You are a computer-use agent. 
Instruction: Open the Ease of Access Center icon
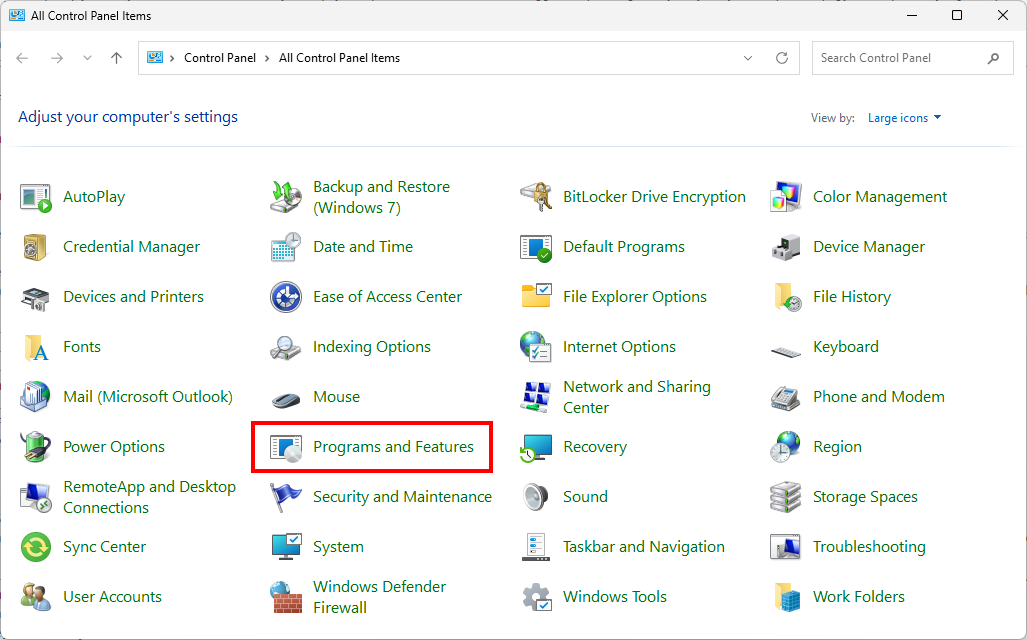pyautogui.click(x=286, y=297)
